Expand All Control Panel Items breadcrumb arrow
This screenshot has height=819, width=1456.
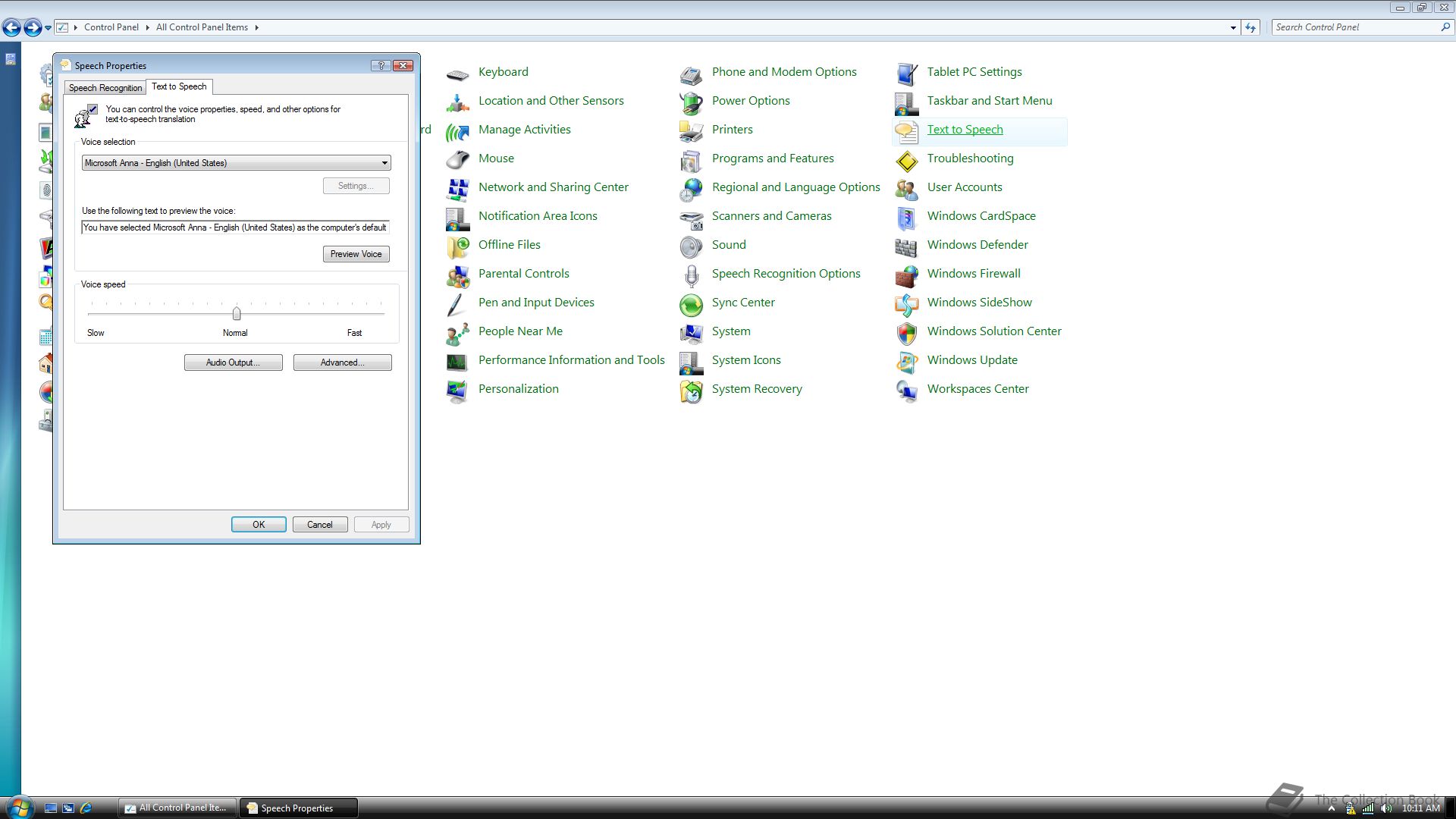256,27
